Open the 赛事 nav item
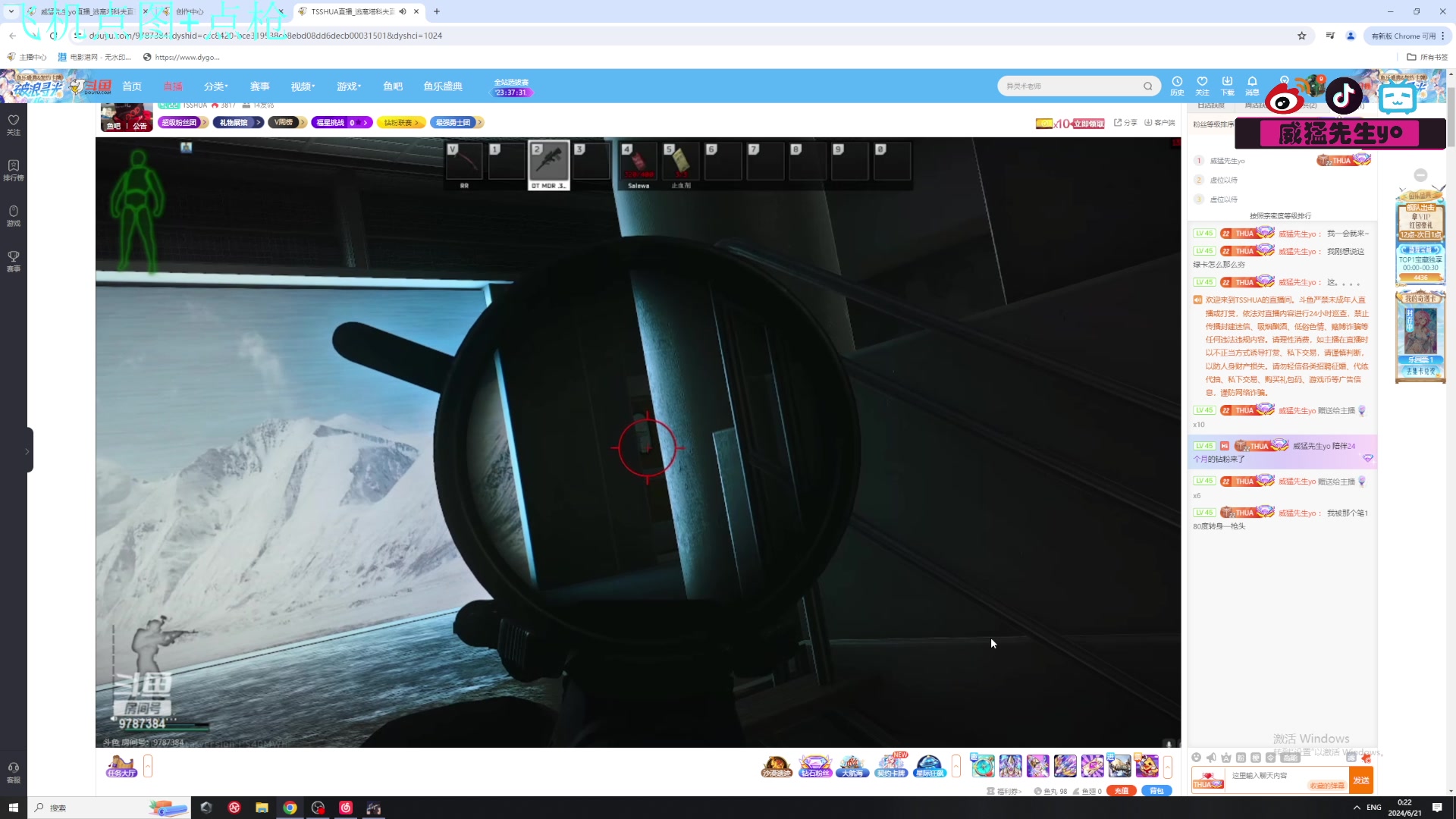 click(x=260, y=86)
